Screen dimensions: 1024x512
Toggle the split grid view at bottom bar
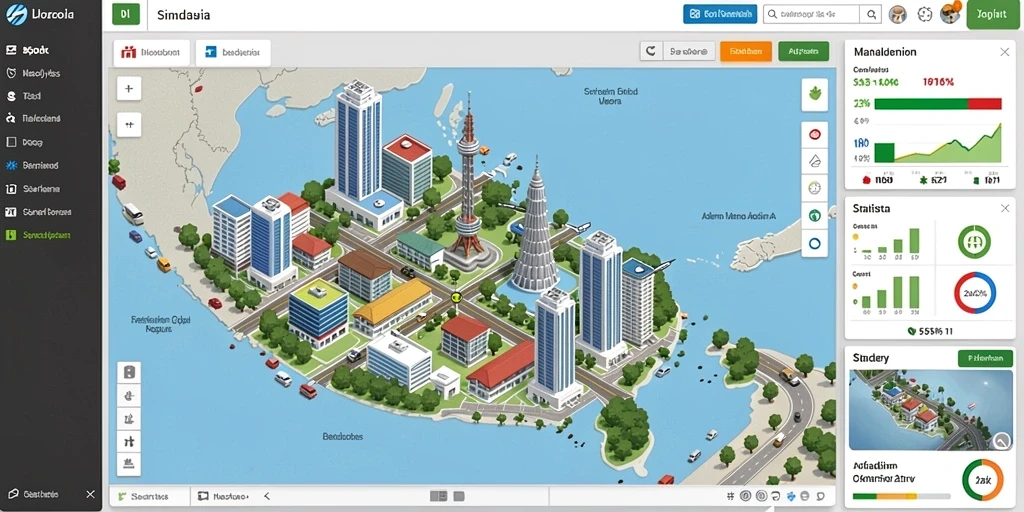(x=438, y=497)
